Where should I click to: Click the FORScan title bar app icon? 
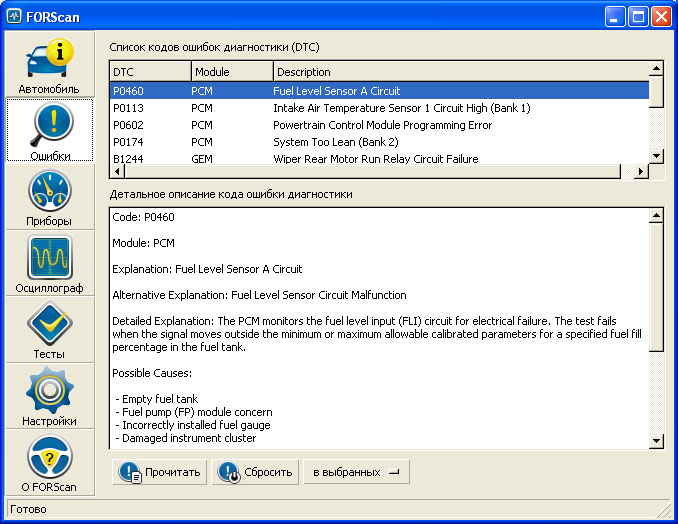tap(14, 16)
